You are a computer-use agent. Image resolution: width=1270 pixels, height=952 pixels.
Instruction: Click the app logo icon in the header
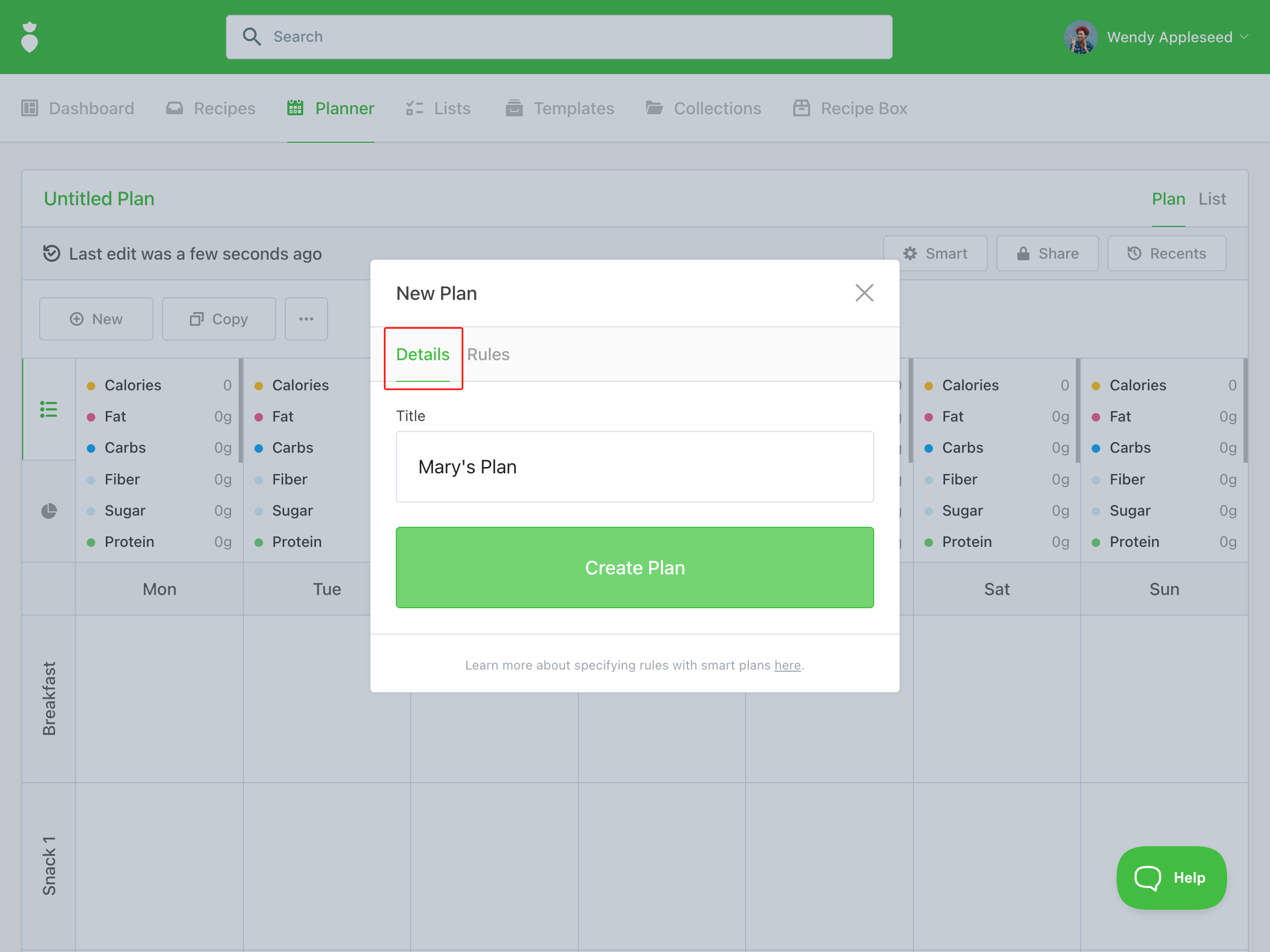coord(29,38)
